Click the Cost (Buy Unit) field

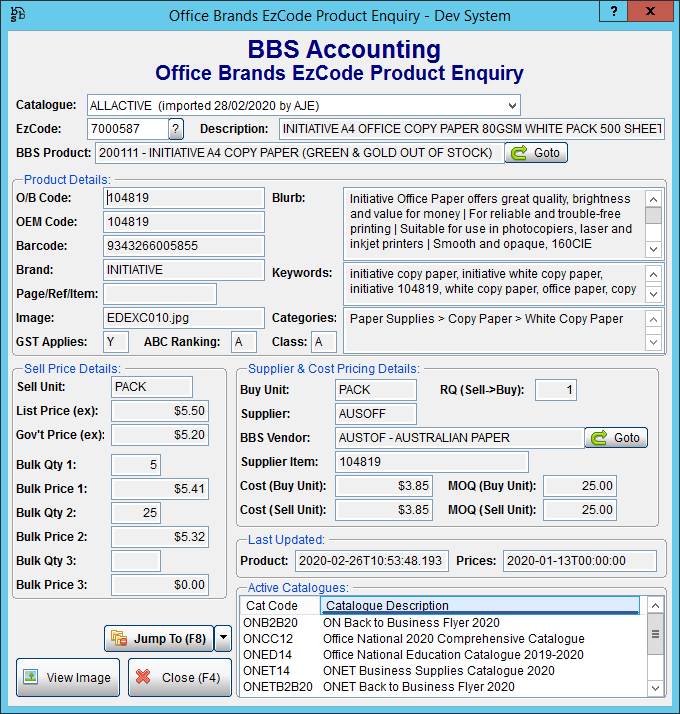tap(384, 486)
